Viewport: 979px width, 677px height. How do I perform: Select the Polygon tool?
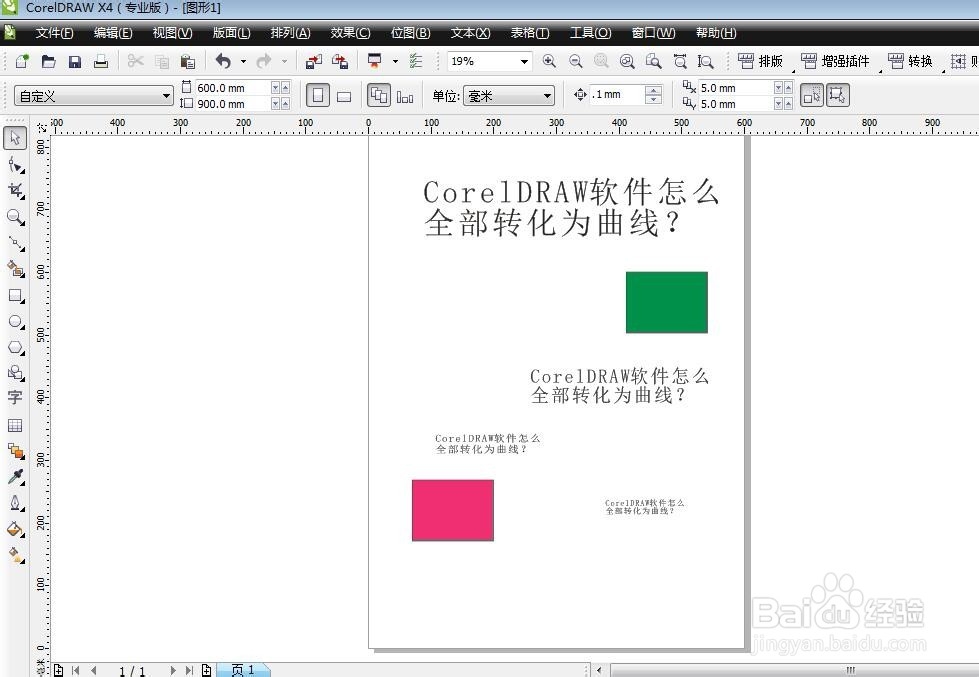[15, 347]
